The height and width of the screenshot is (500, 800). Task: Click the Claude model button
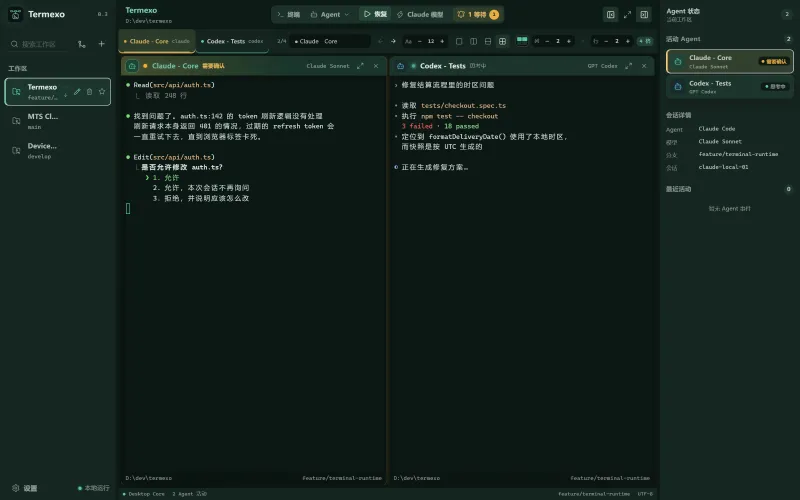point(420,14)
